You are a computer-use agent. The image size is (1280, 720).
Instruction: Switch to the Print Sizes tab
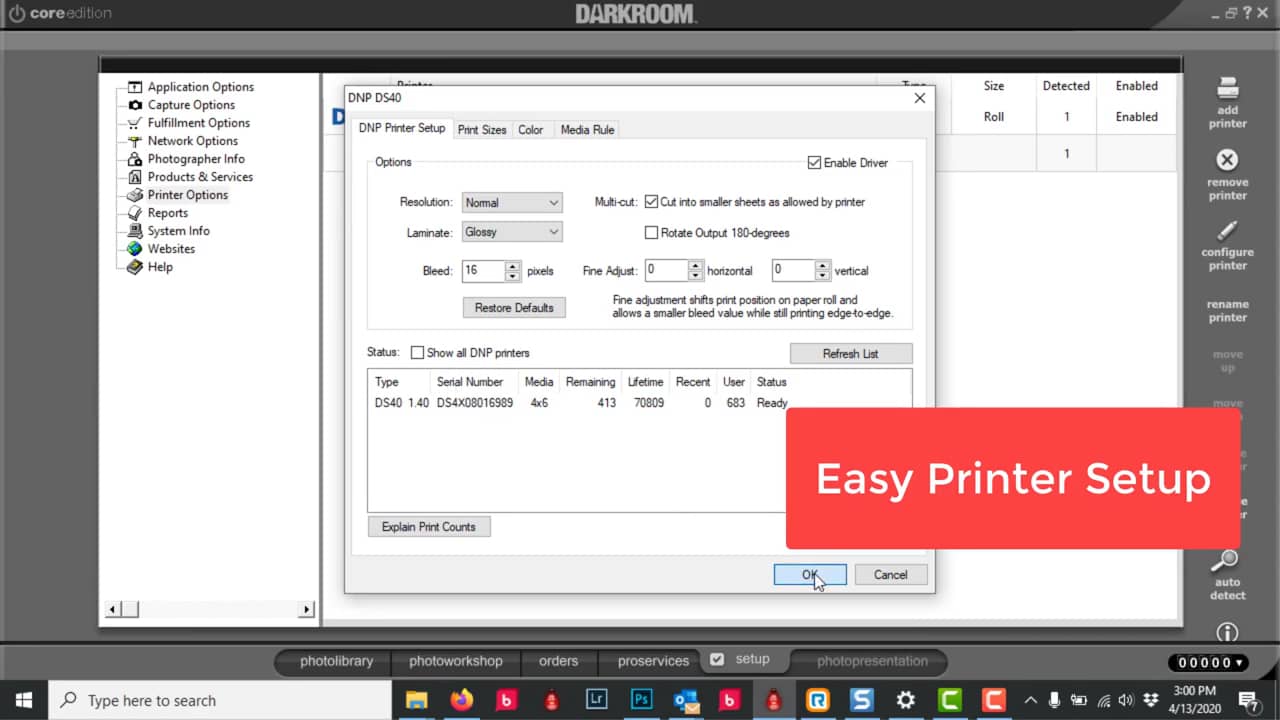coord(482,130)
